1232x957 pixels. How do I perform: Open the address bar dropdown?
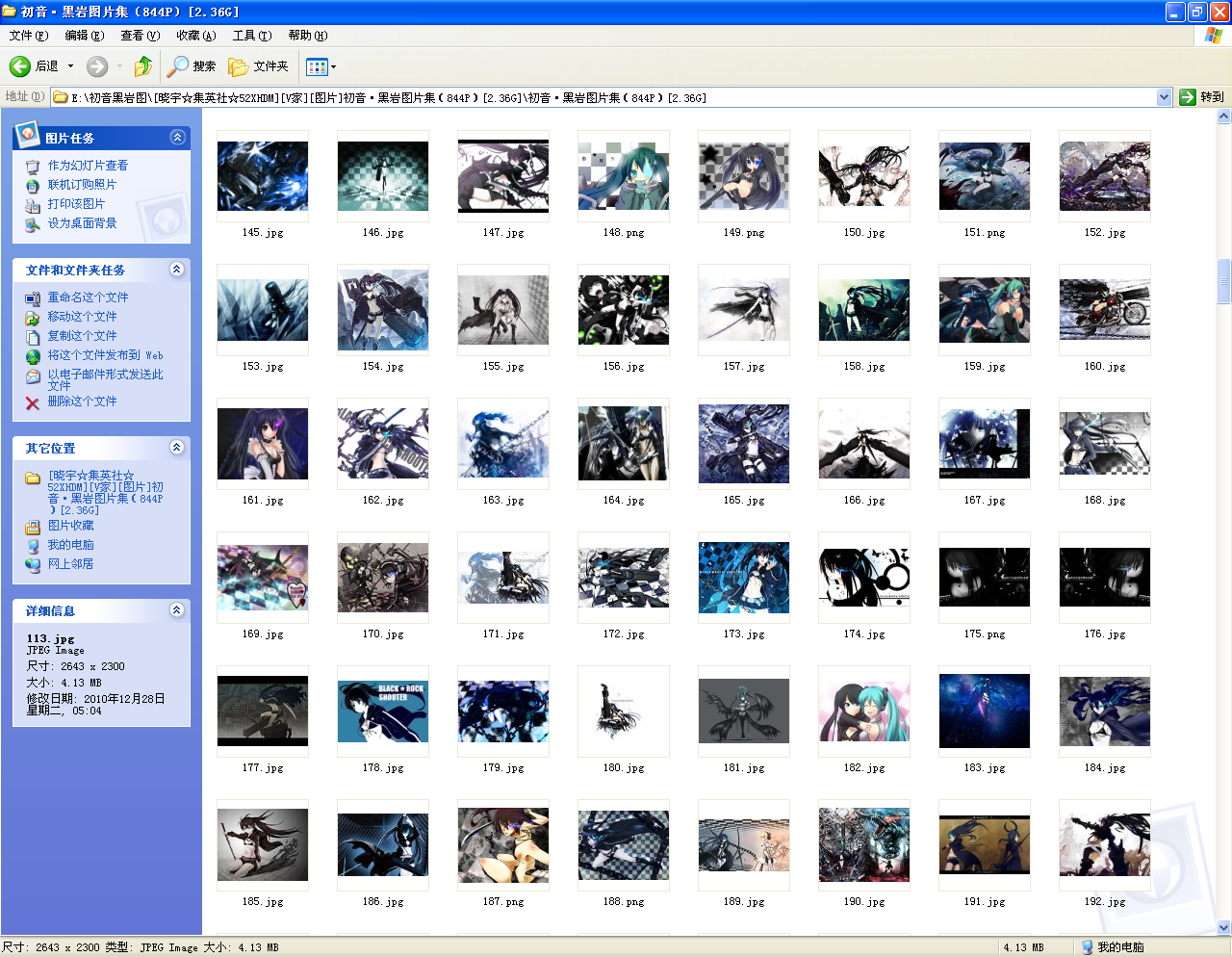point(1164,97)
